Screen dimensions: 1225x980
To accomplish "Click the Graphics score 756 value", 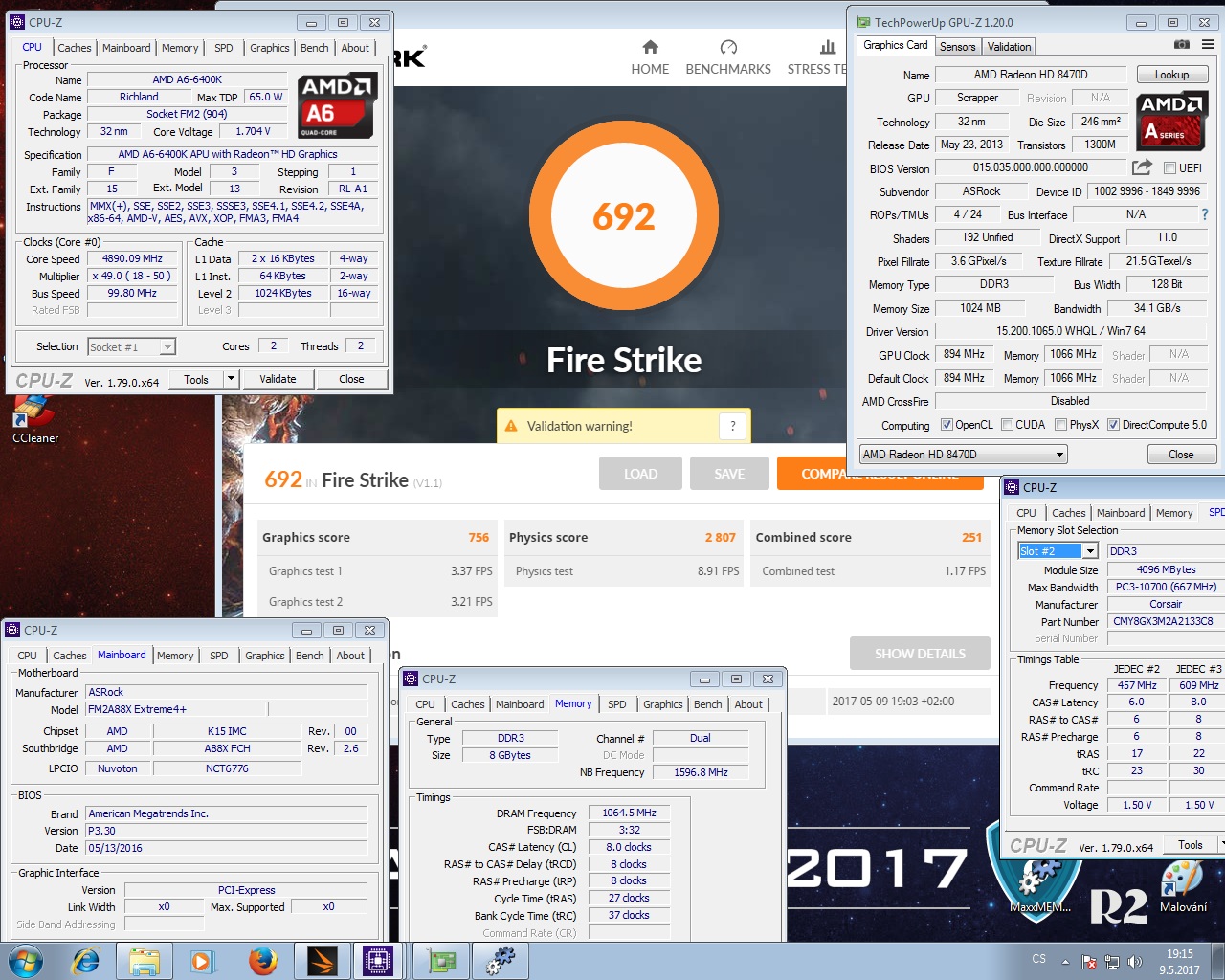I will 479,538.
